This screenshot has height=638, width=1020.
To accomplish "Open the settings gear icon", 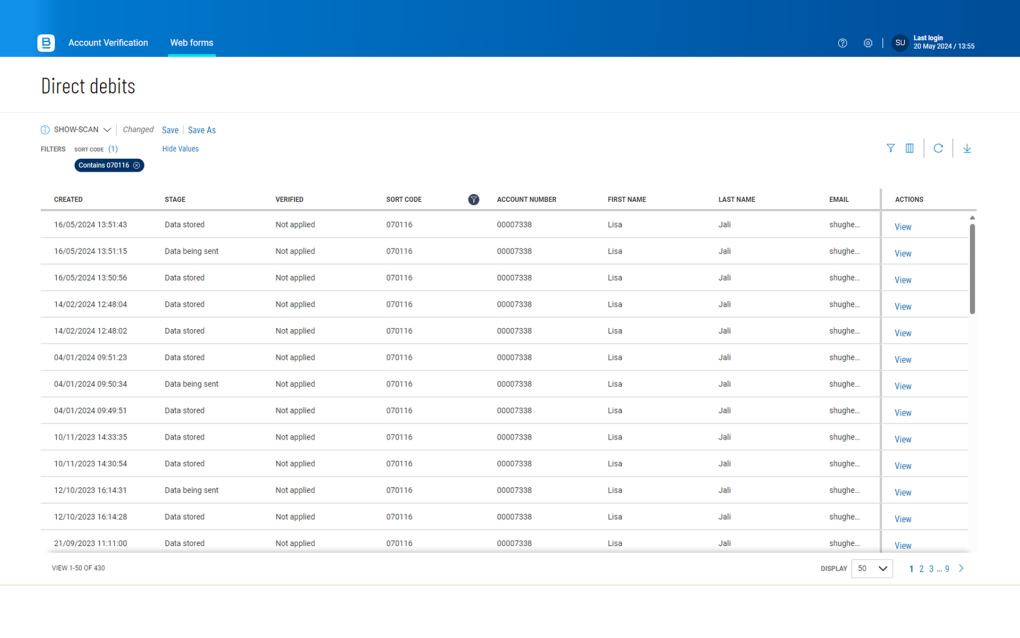I will (x=868, y=43).
